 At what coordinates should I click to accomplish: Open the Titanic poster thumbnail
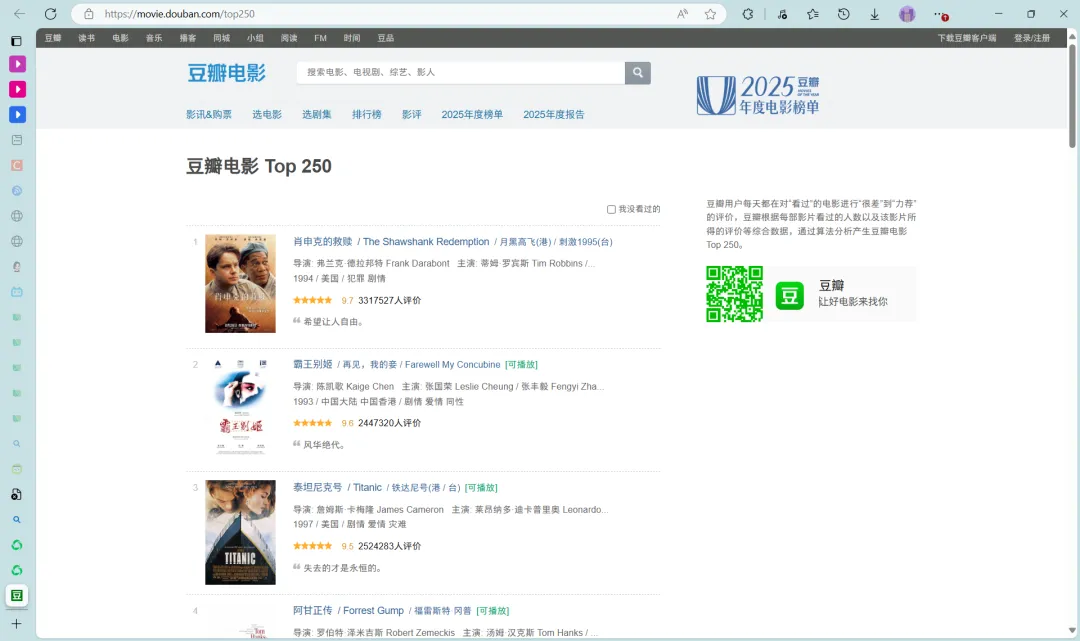coord(240,532)
